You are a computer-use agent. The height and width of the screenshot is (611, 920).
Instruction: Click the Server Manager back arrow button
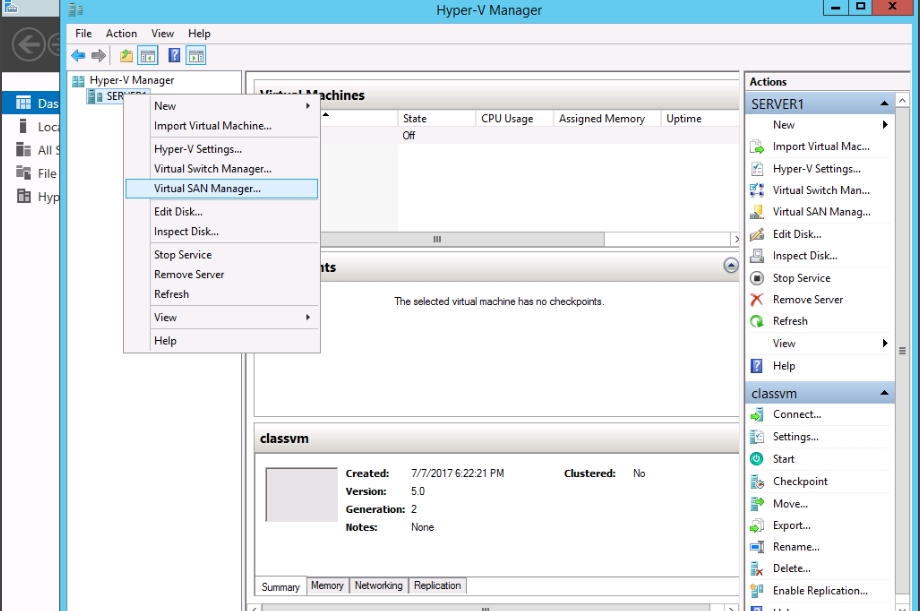coord(29,44)
